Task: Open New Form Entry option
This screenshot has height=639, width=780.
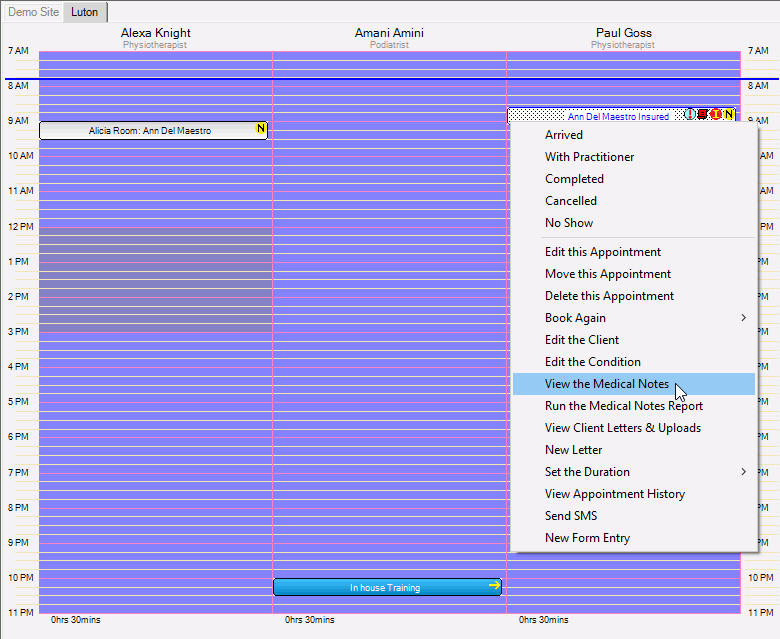Action: [587, 538]
